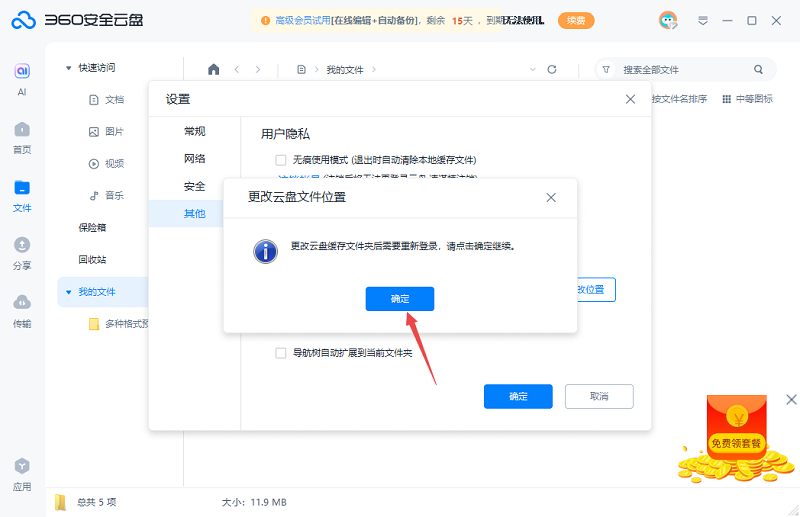Collapse the 快速访问 tree section

(68, 68)
